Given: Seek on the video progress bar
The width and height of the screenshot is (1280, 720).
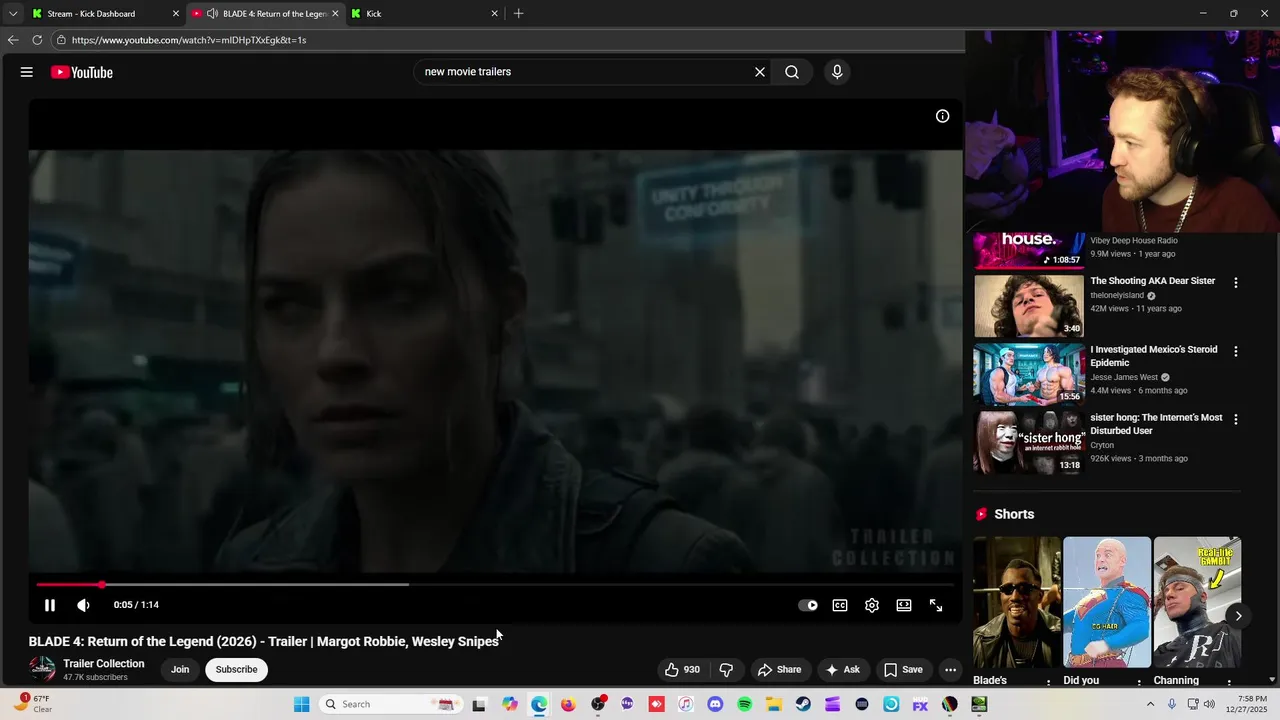Looking at the screenshot, I should click(495, 584).
